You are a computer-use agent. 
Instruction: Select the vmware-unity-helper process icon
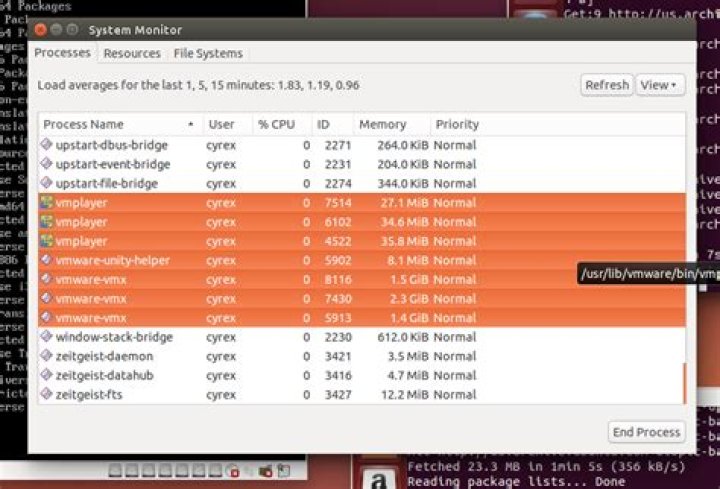click(46, 259)
